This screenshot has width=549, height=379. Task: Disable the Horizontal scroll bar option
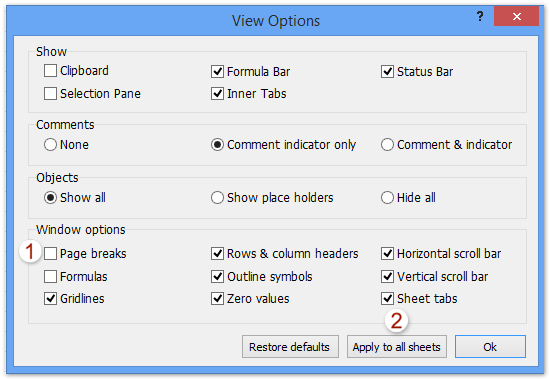point(387,254)
